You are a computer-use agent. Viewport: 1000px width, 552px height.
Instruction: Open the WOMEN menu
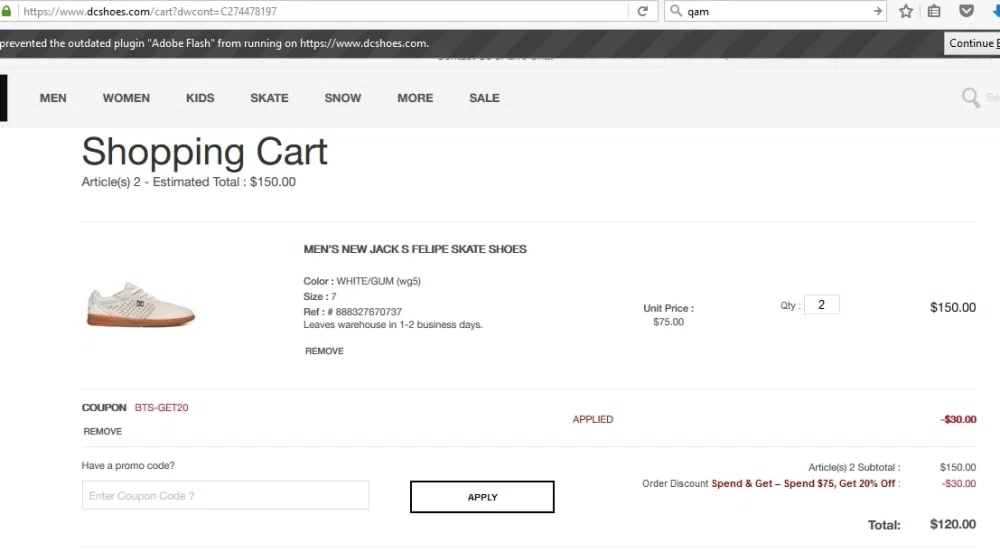tap(126, 98)
